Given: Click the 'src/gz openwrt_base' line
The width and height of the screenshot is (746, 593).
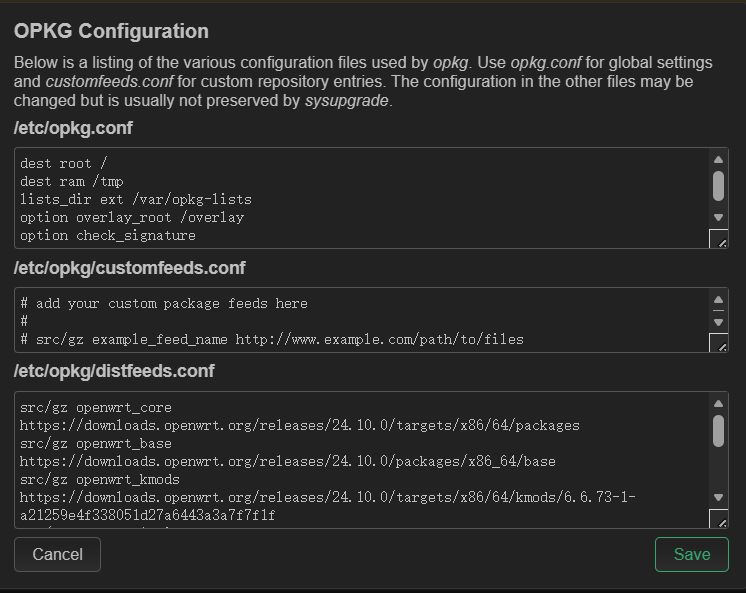Looking at the screenshot, I should point(95,444).
